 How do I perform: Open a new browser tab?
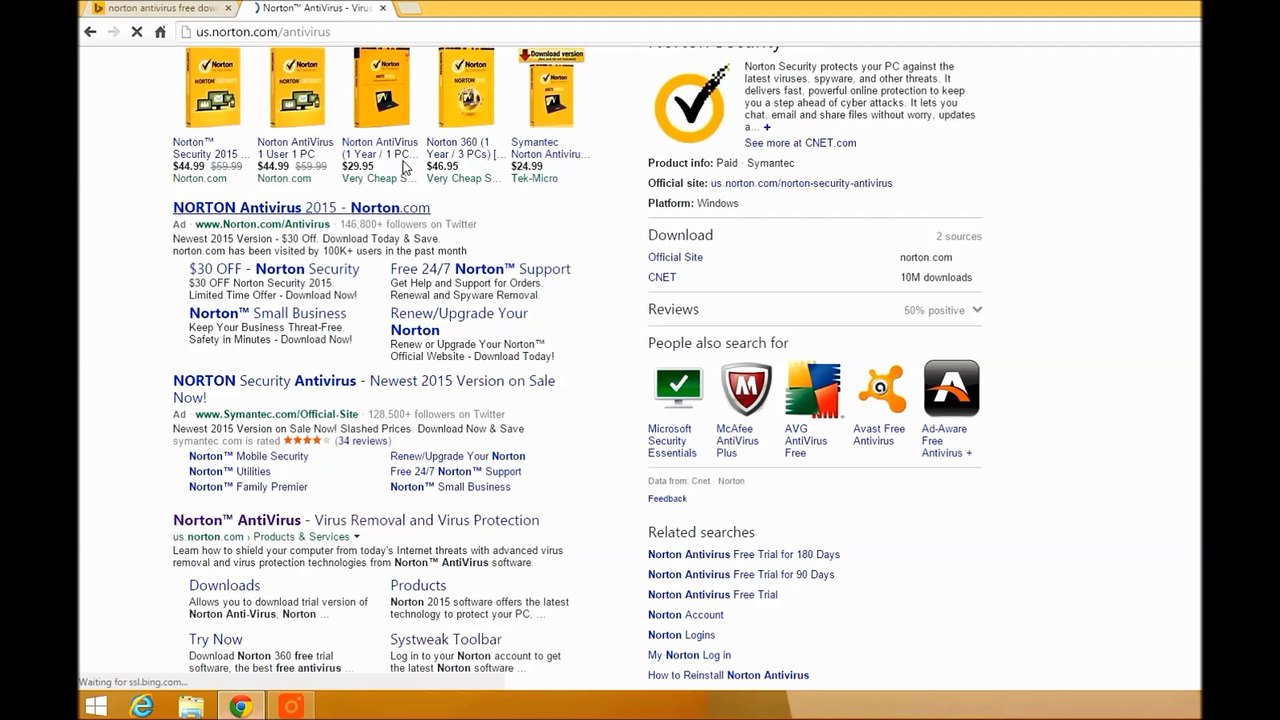pos(410,9)
